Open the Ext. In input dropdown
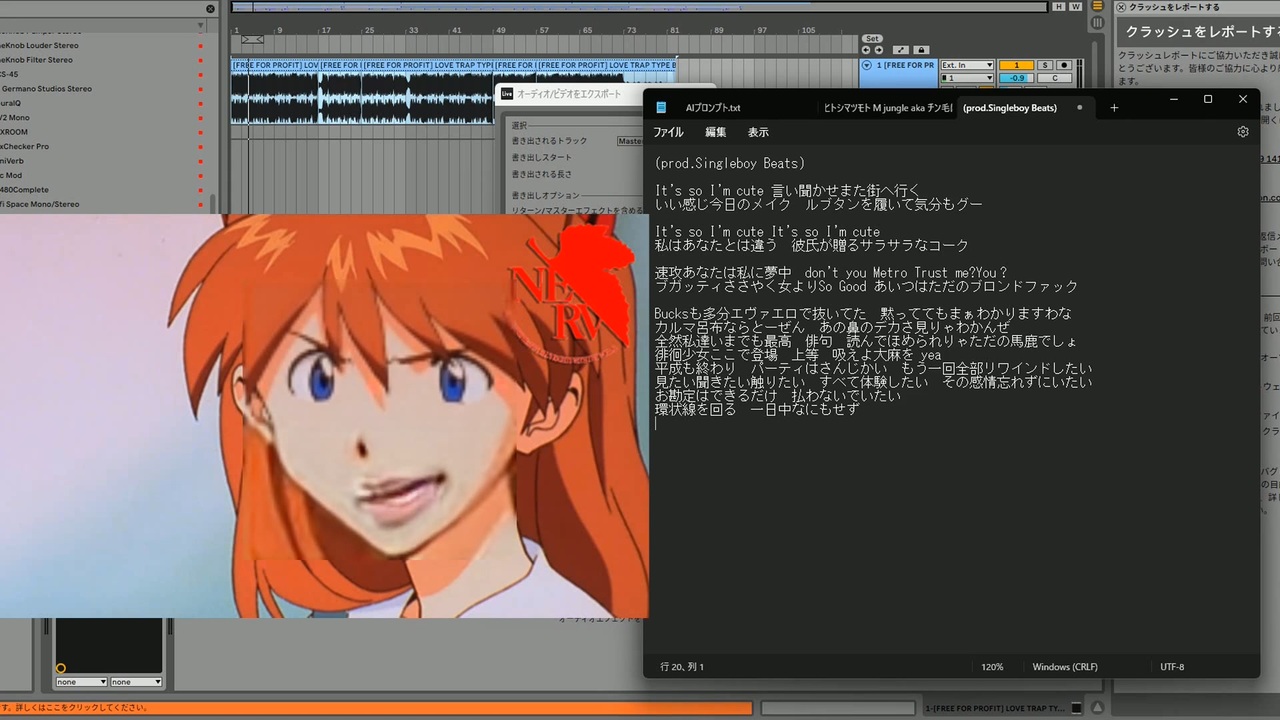This screenshot has height=720, width=1280. coord(967,65)
